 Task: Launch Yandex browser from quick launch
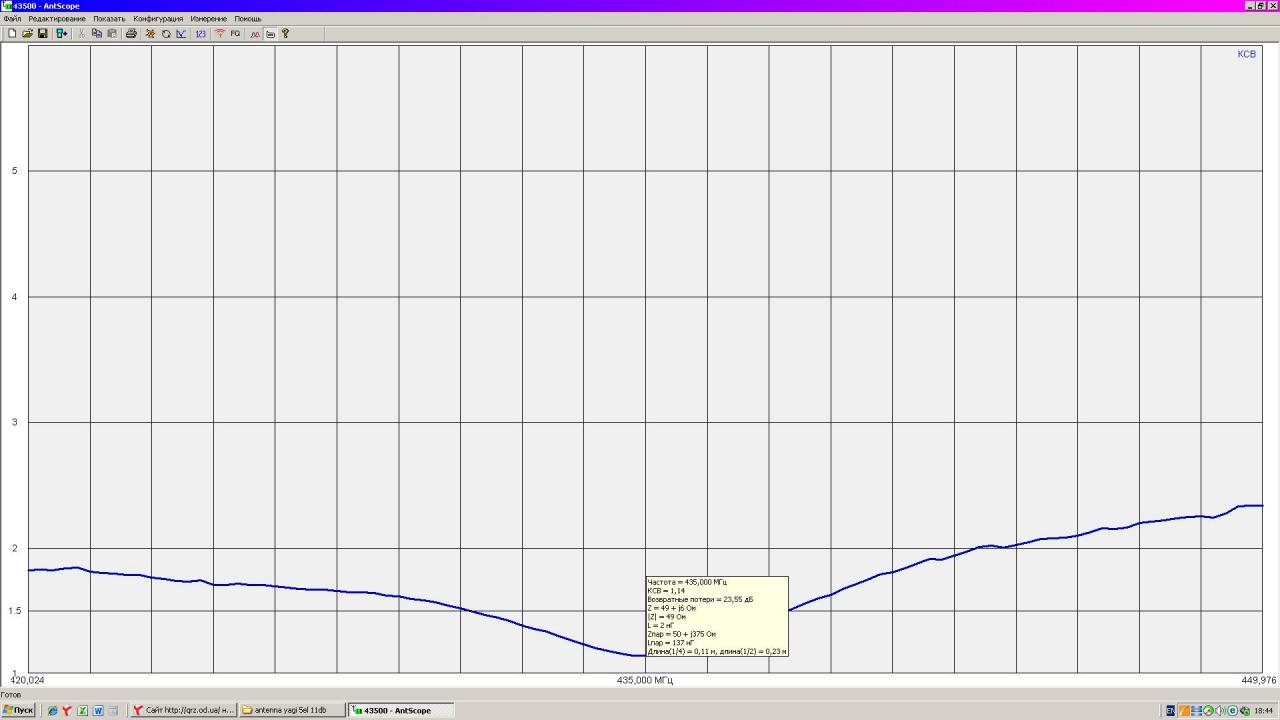pyautogui.click(x=67, y=711)
